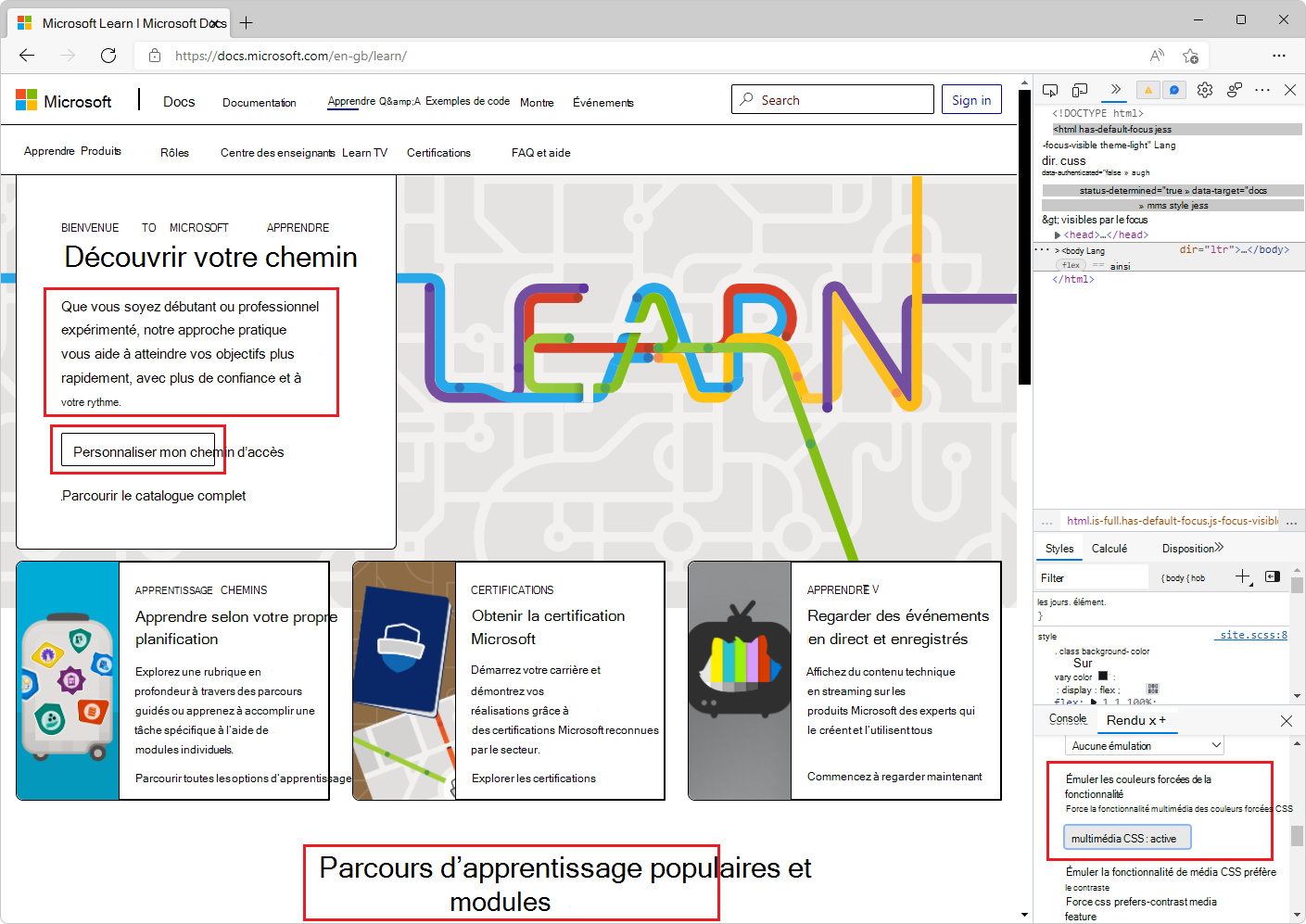Expand the head element in the DOM tree
The image size is (1306, 924).
click(x=1058, y=234)
